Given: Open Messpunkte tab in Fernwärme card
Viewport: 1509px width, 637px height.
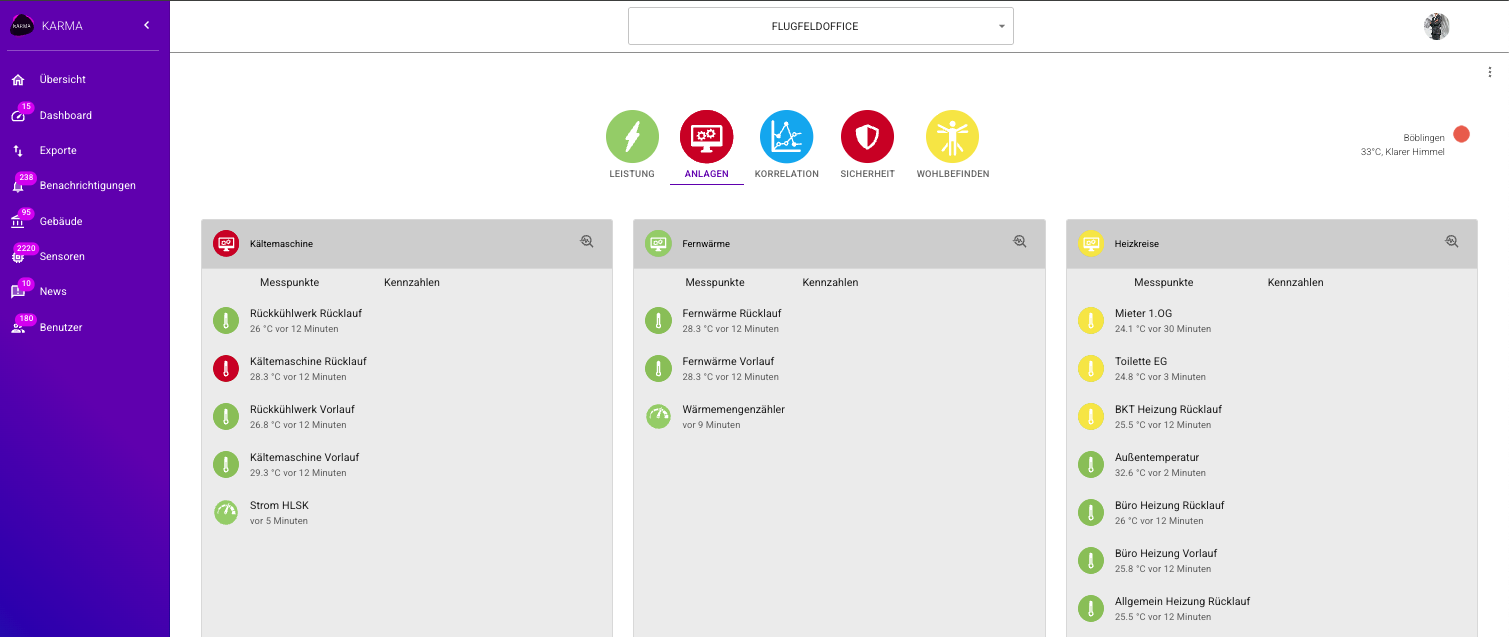Looking at the screenshot, I should tap(715, 282).
